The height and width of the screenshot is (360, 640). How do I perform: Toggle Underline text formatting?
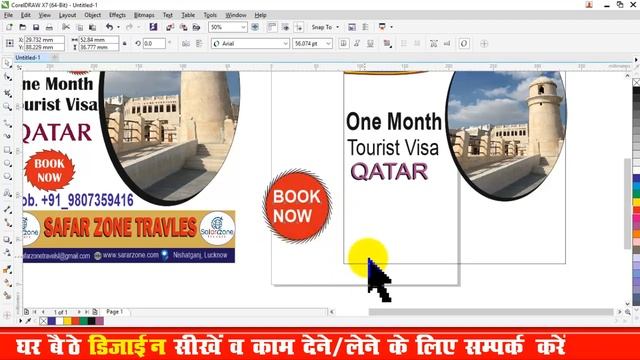pyautogui.click(x=370, y=43)
